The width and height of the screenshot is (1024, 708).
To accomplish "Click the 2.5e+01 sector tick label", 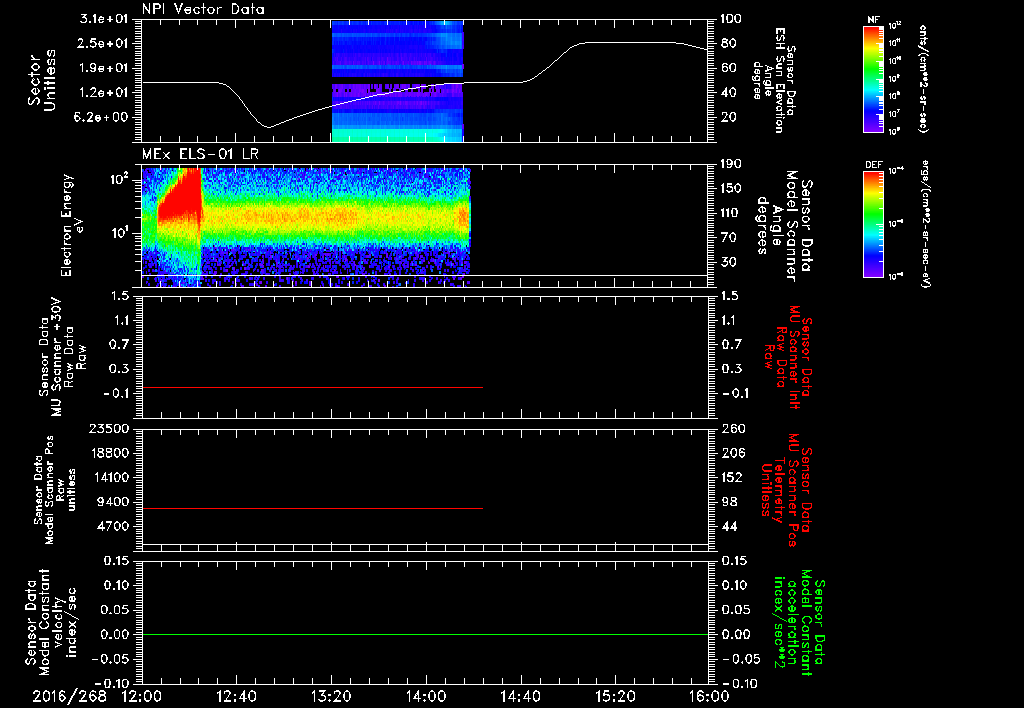I will pos(105,43).
